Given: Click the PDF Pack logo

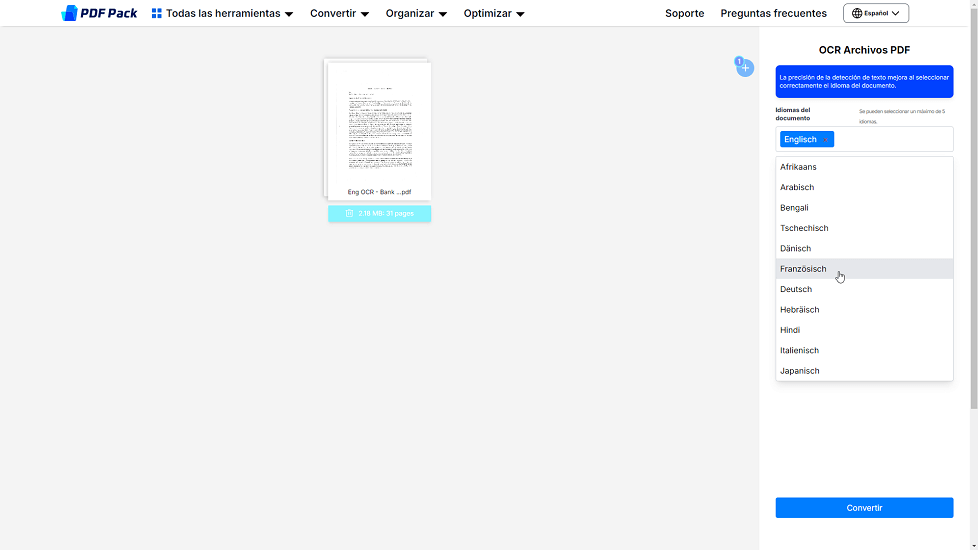Looking at the screenshot, I should click(x=99, y=13).
